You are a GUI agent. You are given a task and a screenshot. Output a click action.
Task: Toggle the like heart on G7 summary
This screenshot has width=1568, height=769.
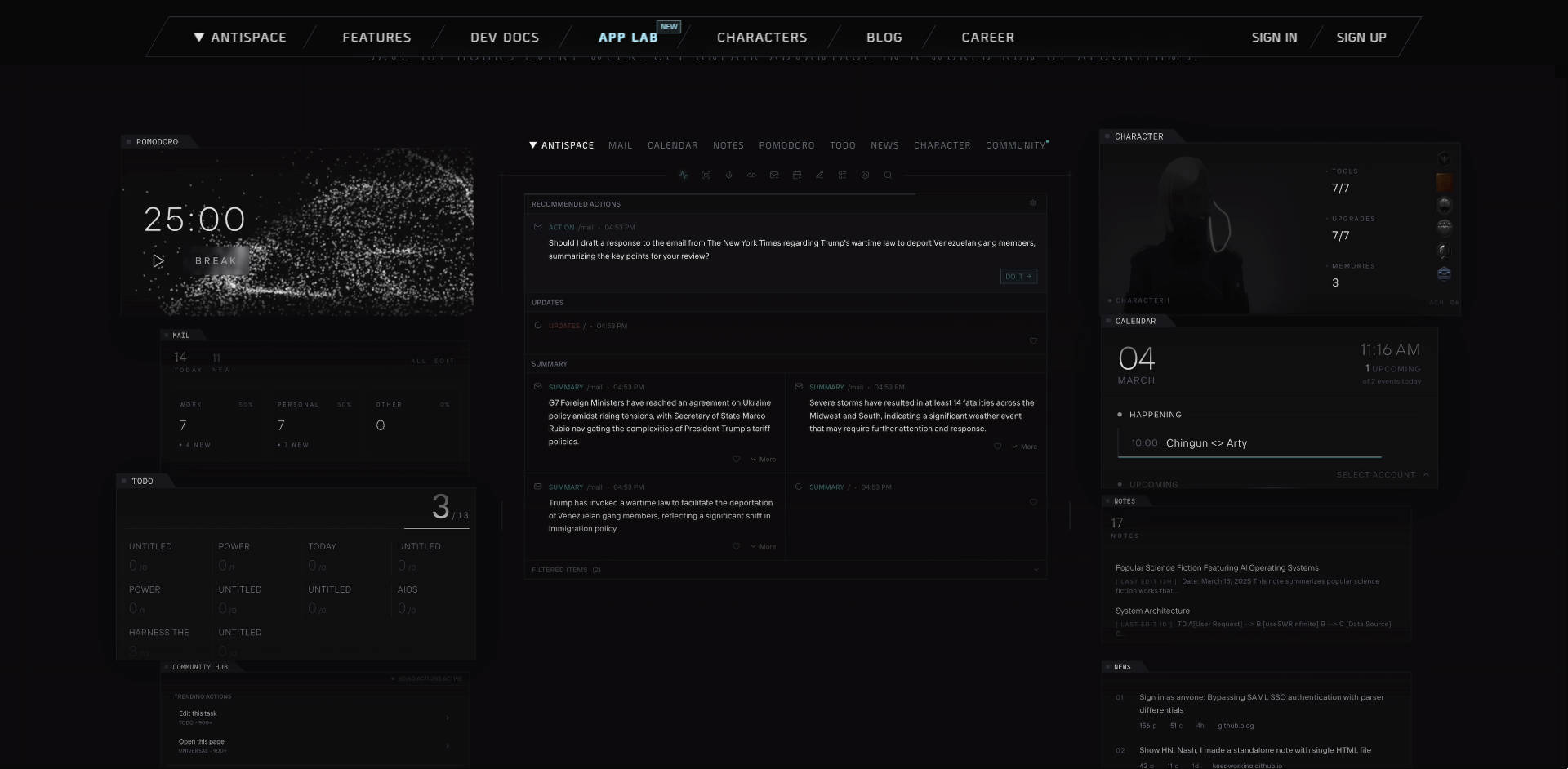(x=737, y=459)
